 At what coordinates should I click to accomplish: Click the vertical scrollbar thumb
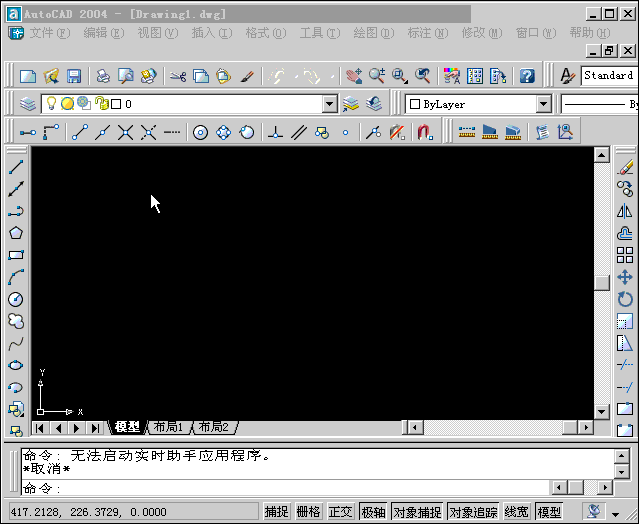602,283
